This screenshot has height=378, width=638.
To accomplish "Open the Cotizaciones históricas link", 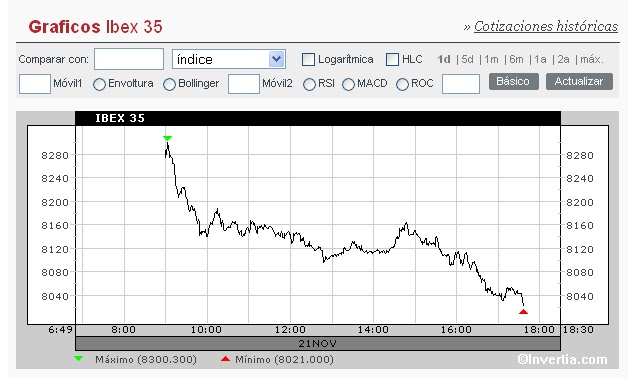I will (x=546, y=26).
